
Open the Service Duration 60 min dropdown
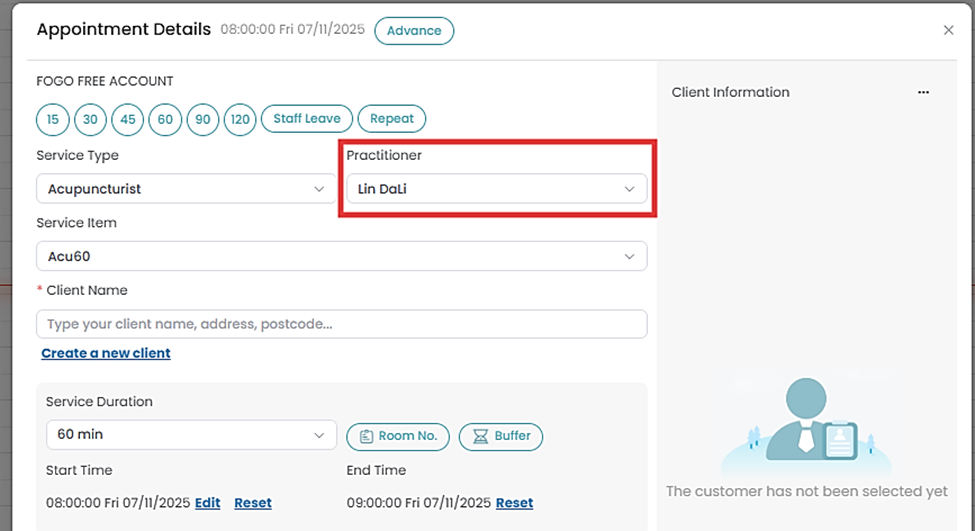[x=191, y=435]
